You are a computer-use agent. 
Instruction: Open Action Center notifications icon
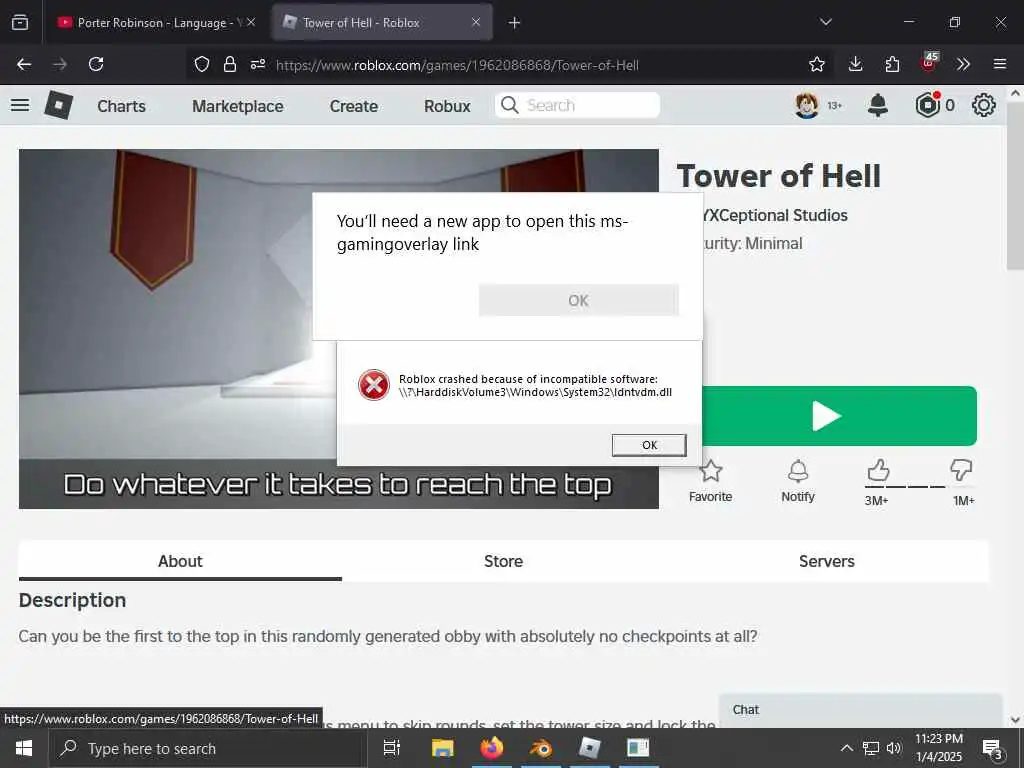993,748
